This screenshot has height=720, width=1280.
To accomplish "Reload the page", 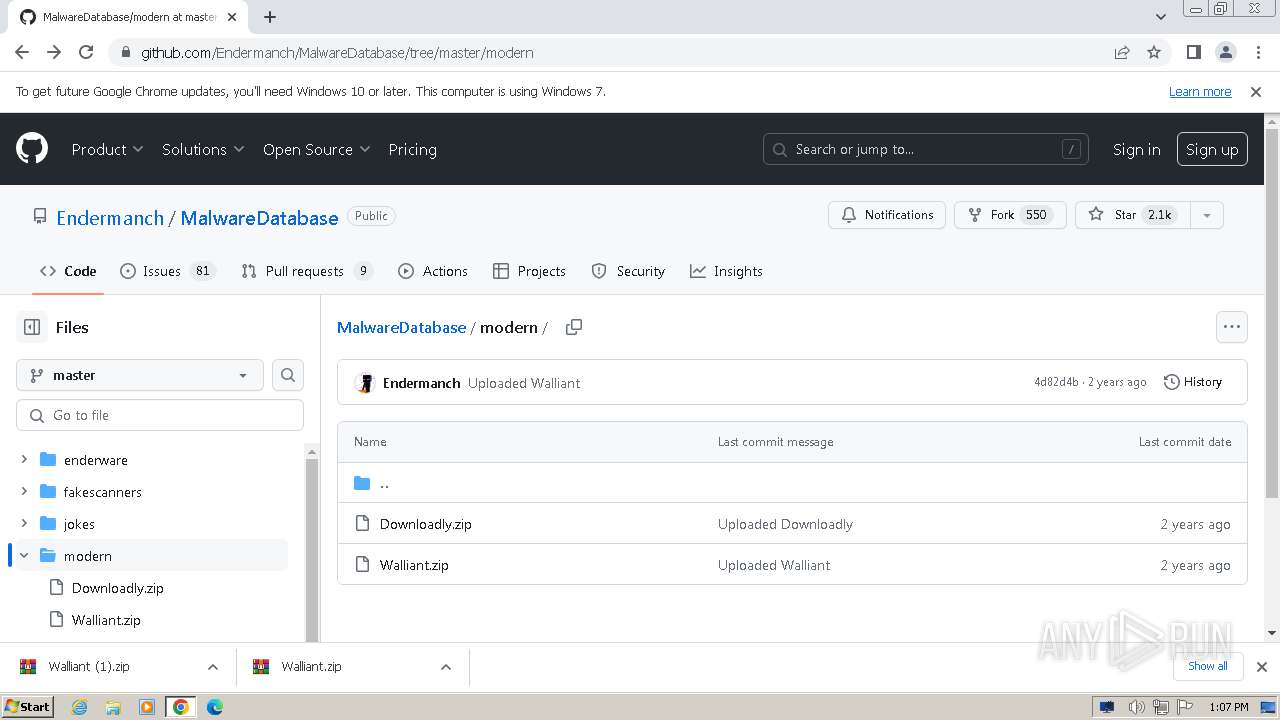I will tap(86, 52).
